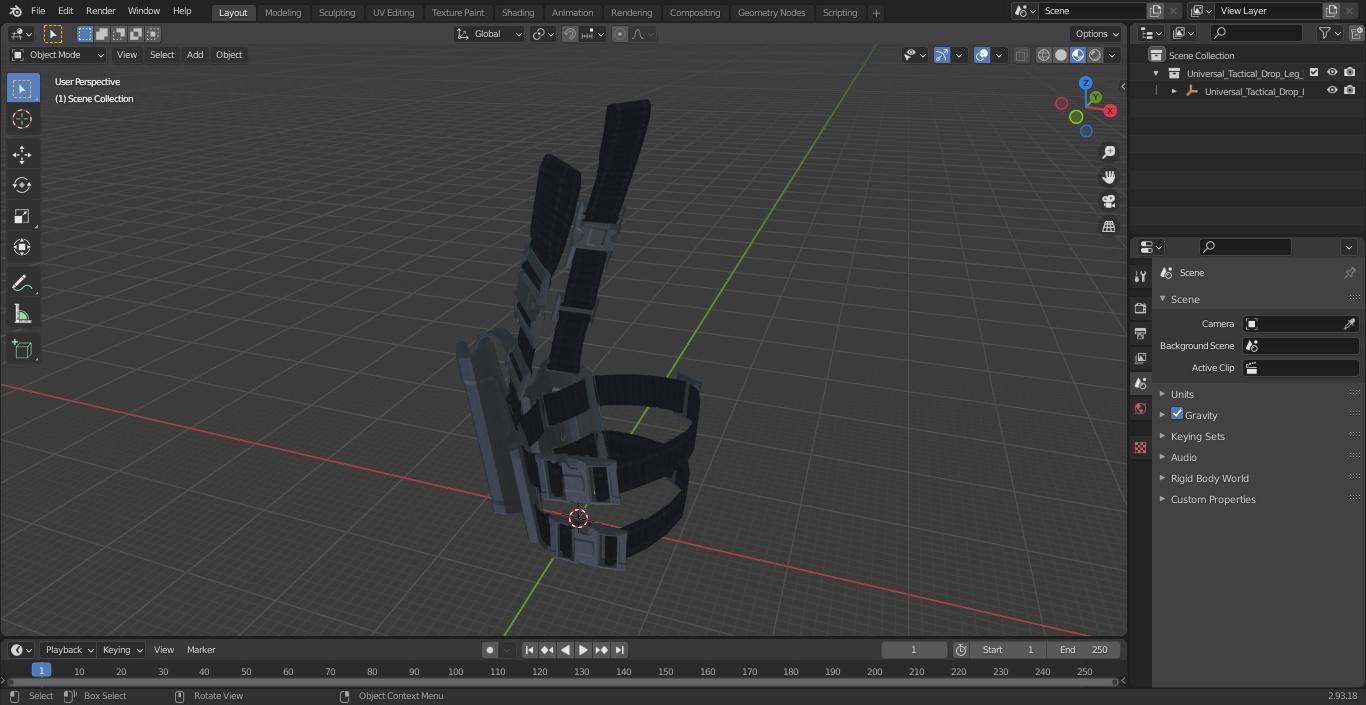Open the overlays options dropdown arrow
Screen dimensions: 1366x705
[999, 55]
